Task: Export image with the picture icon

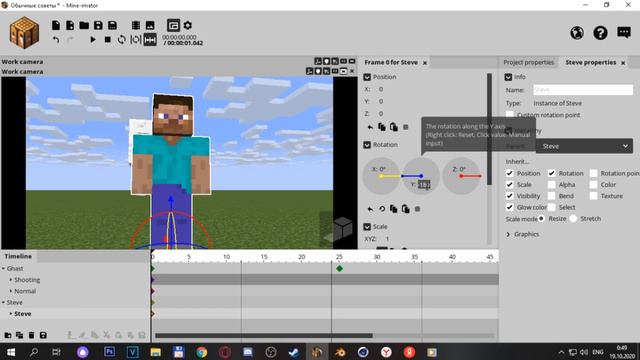Action: (150, 25)
